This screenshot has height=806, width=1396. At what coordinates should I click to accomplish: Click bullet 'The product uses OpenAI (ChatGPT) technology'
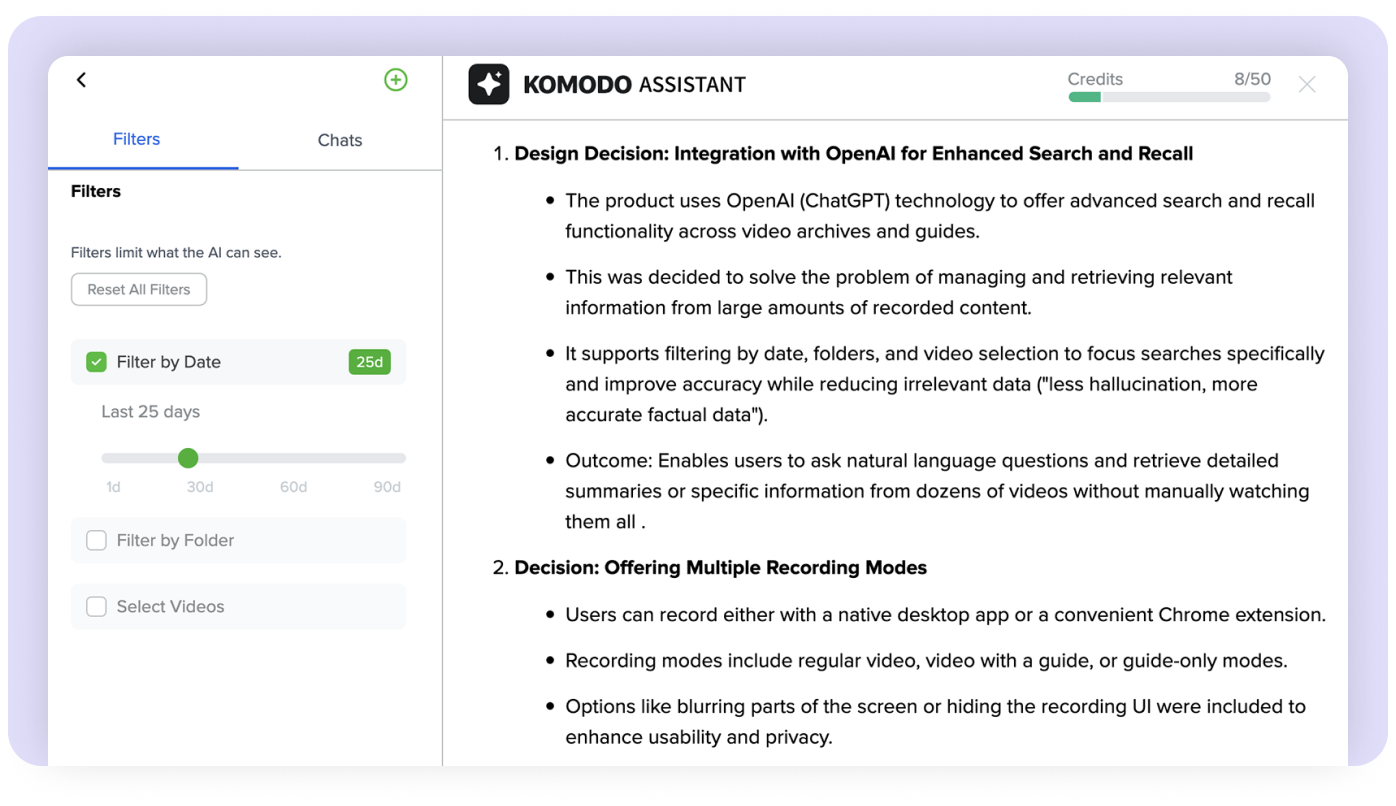click(x=940, y=216)
